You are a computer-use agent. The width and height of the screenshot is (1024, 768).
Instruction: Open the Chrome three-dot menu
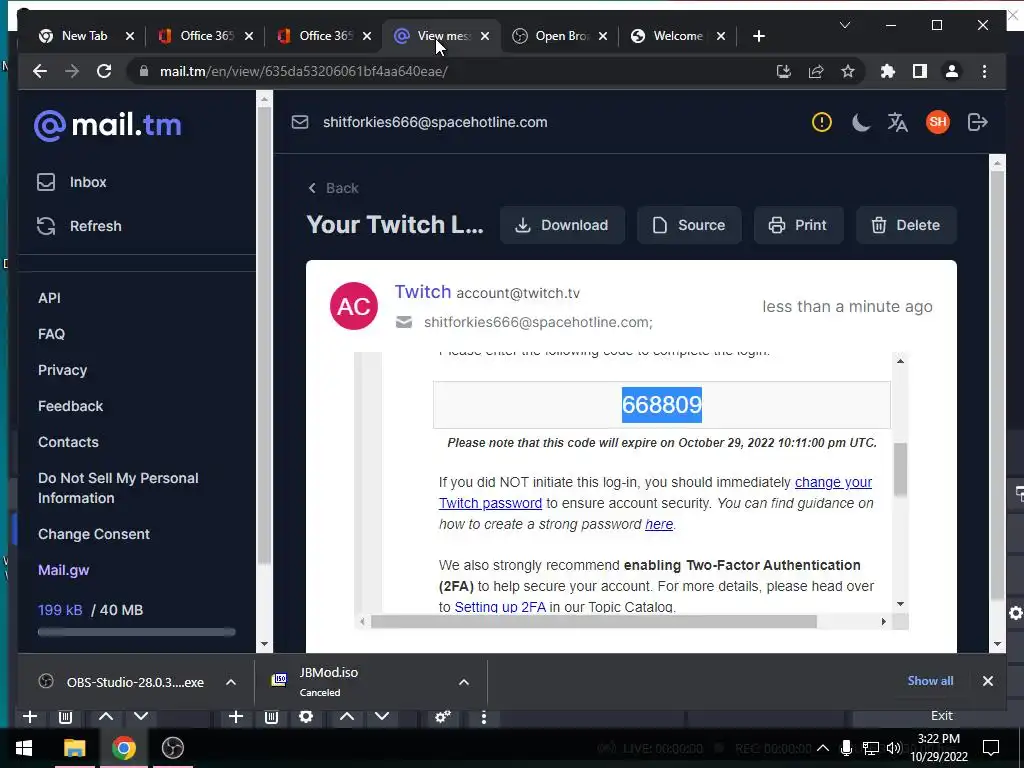[x=984, y=71]
